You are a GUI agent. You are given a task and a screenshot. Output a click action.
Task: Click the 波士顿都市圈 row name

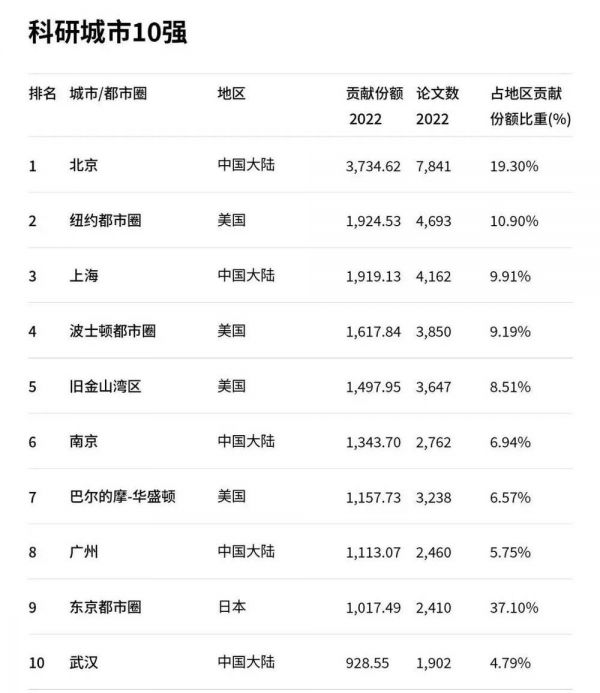(x=112, y=330)
